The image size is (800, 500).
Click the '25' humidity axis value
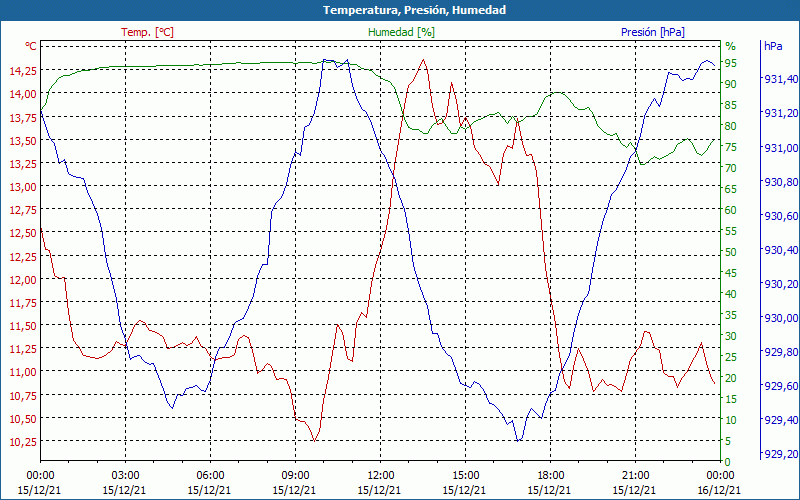pos(731,357)
